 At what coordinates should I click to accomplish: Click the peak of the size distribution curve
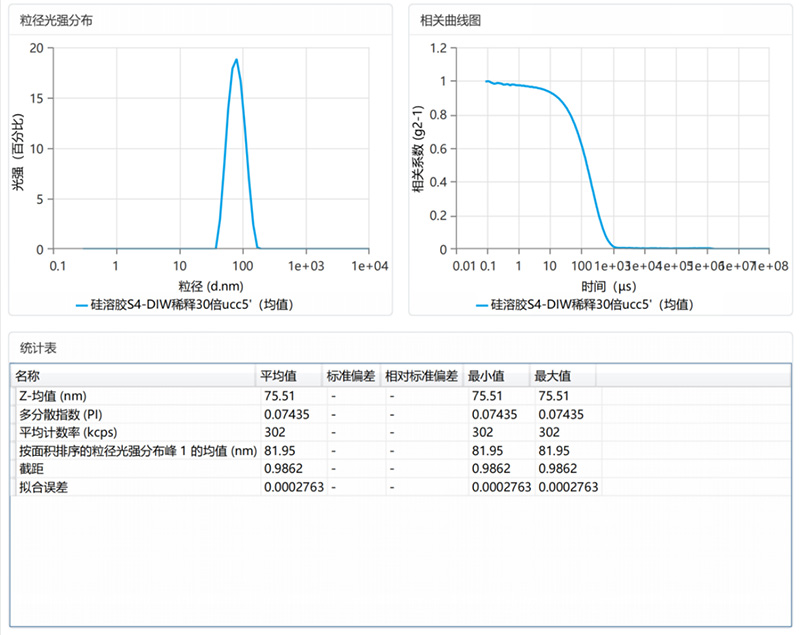(236, 60)
